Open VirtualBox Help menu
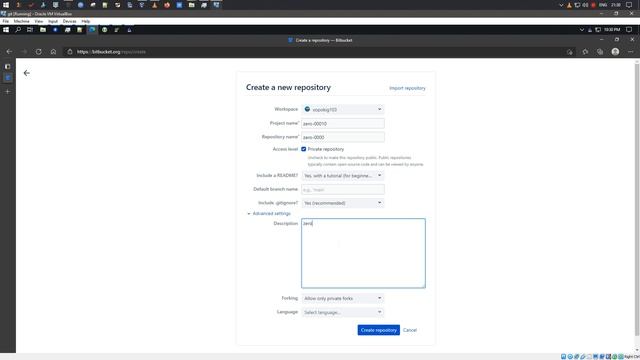 (86, 21)
